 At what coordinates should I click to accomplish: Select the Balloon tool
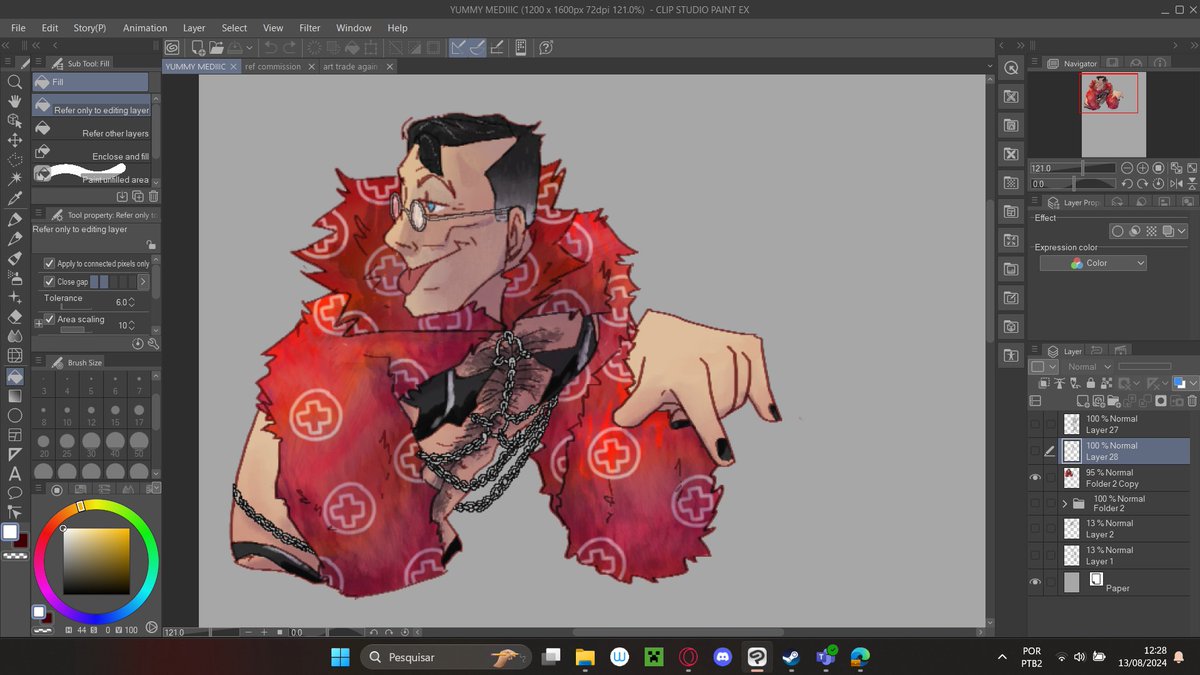(15, 492)
